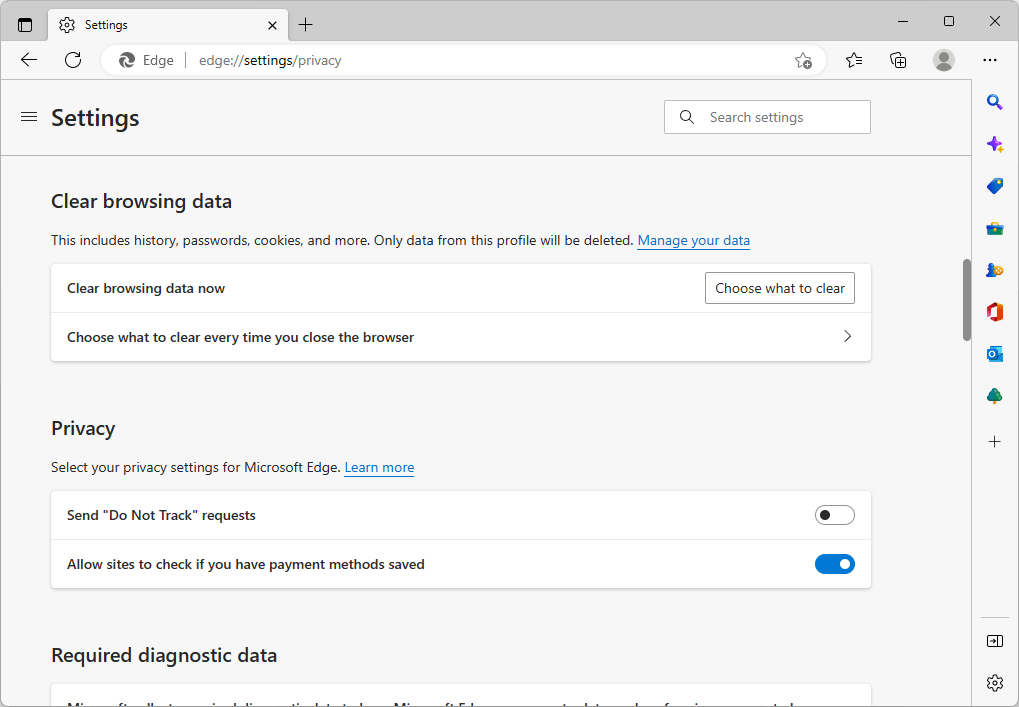Image resolution: width=1019 pixels, height=707 pixels.
Task: Open the Tools briefcase sidebar icon
Action: 994,228
